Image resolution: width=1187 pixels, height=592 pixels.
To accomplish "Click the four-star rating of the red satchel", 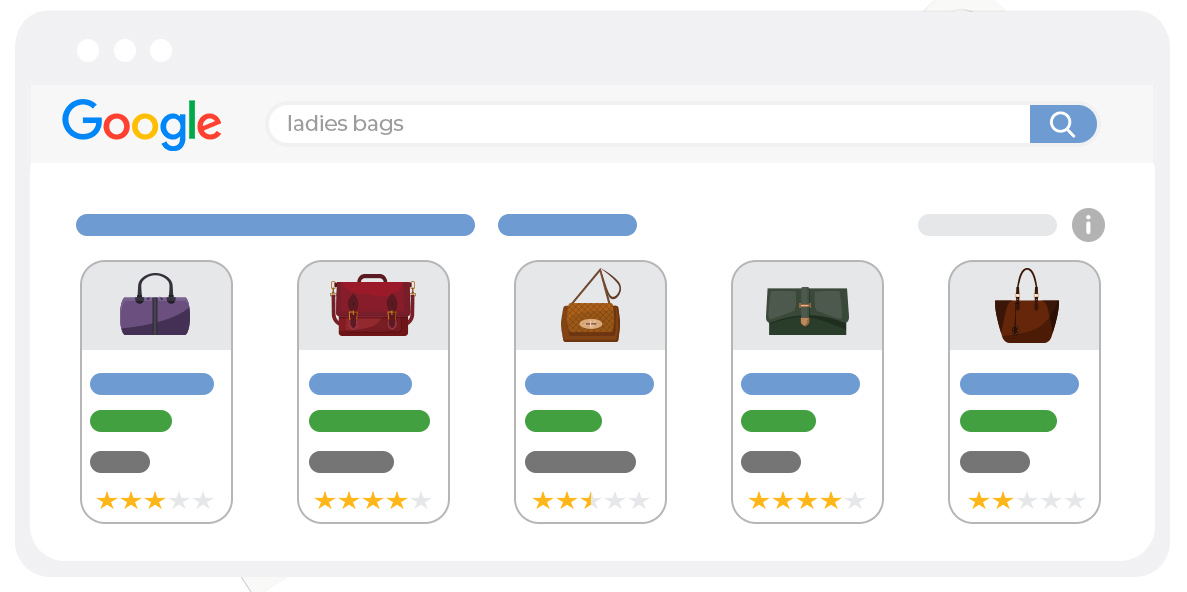I will [x=372, y=500].
